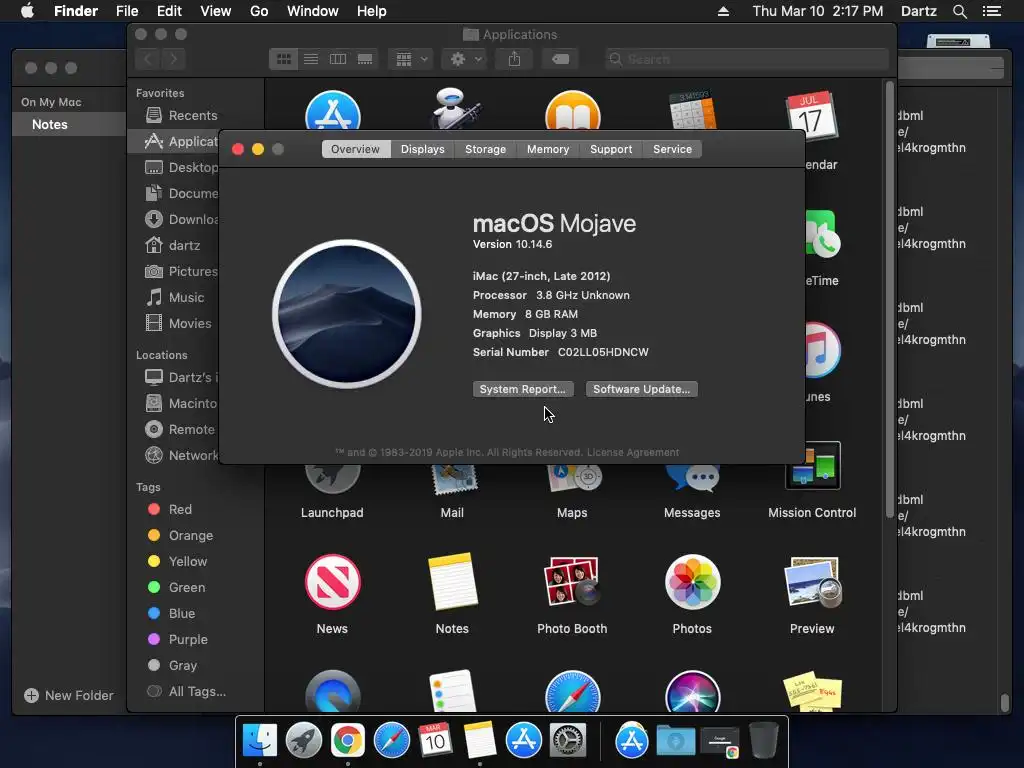Open Notification Center menu bar icon

coord(992,11)
